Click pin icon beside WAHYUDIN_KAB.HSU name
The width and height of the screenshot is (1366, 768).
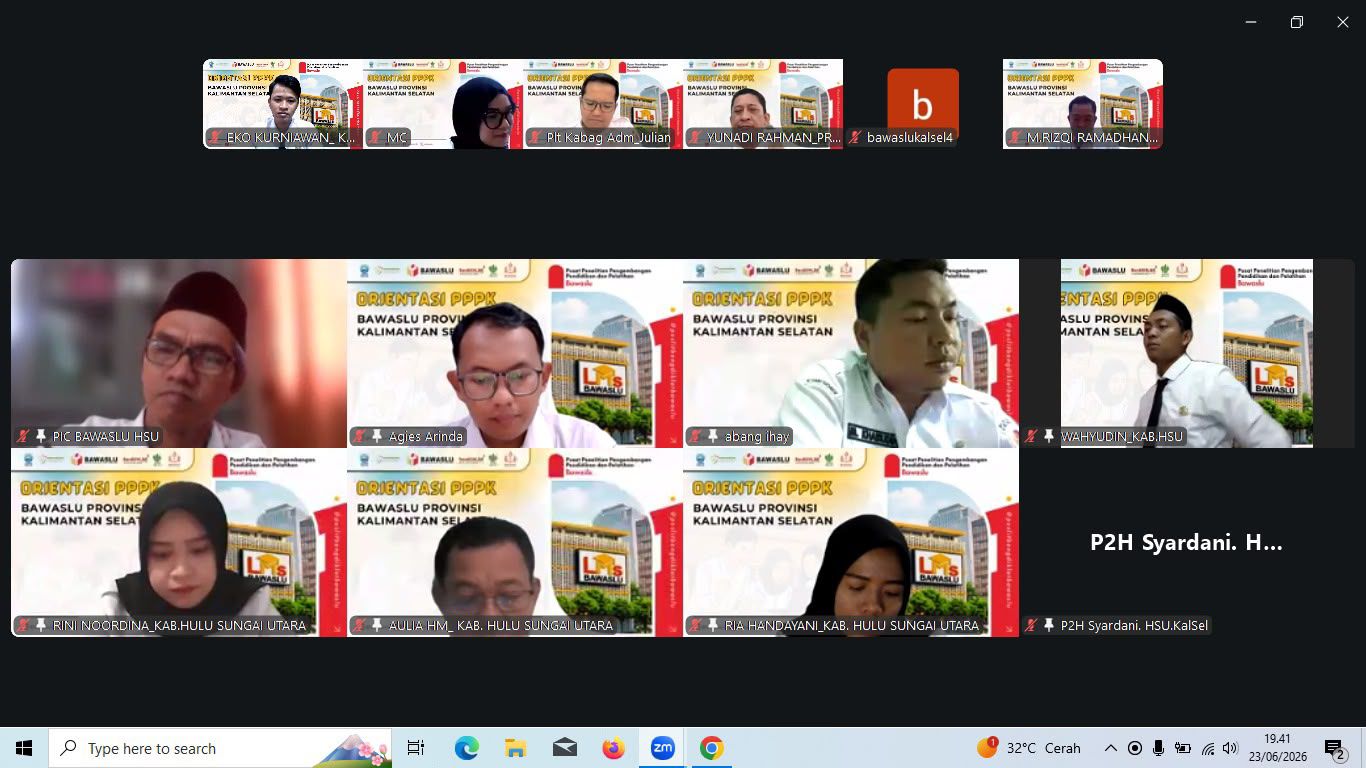pos(1049,437)
